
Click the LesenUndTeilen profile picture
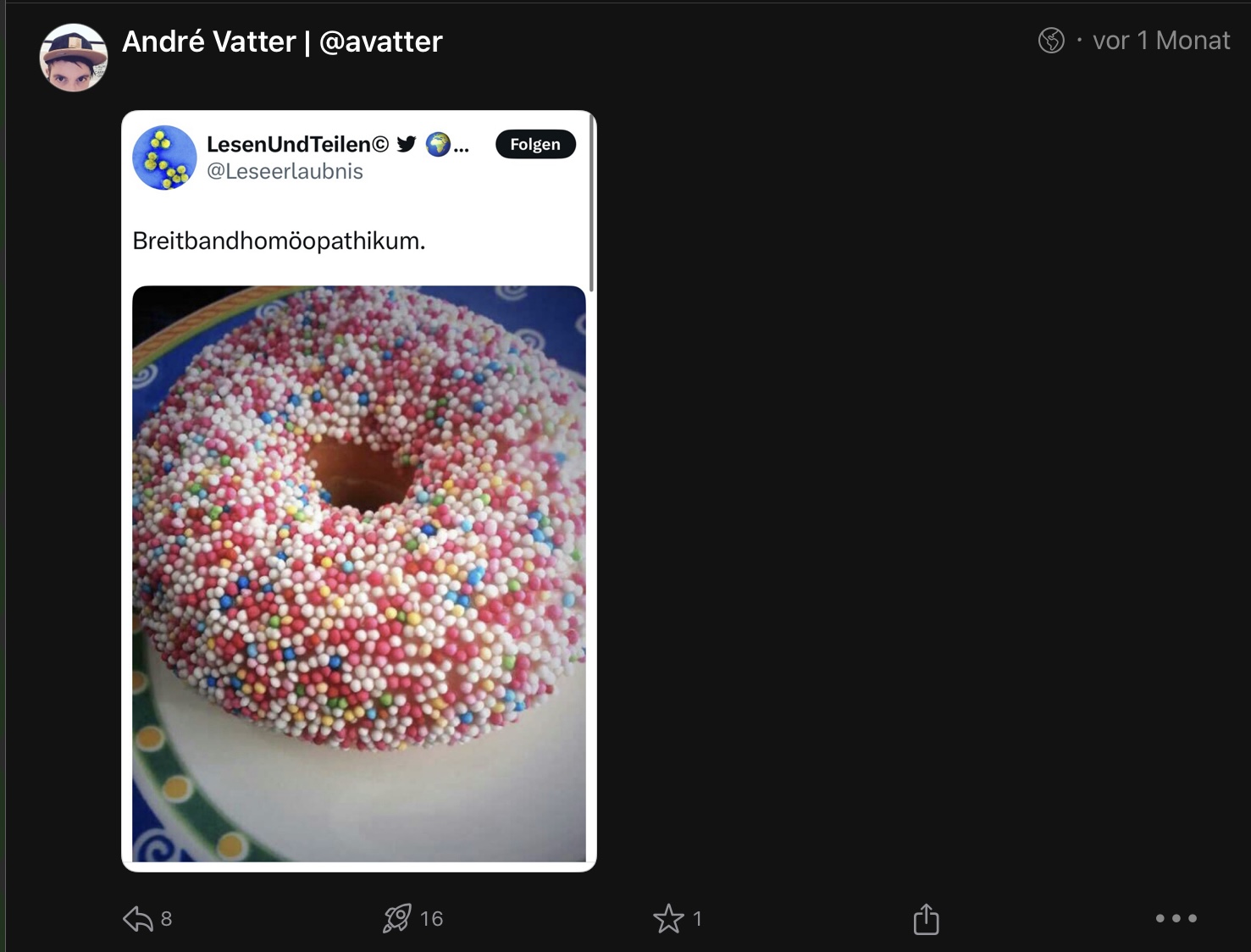(164, 158)
